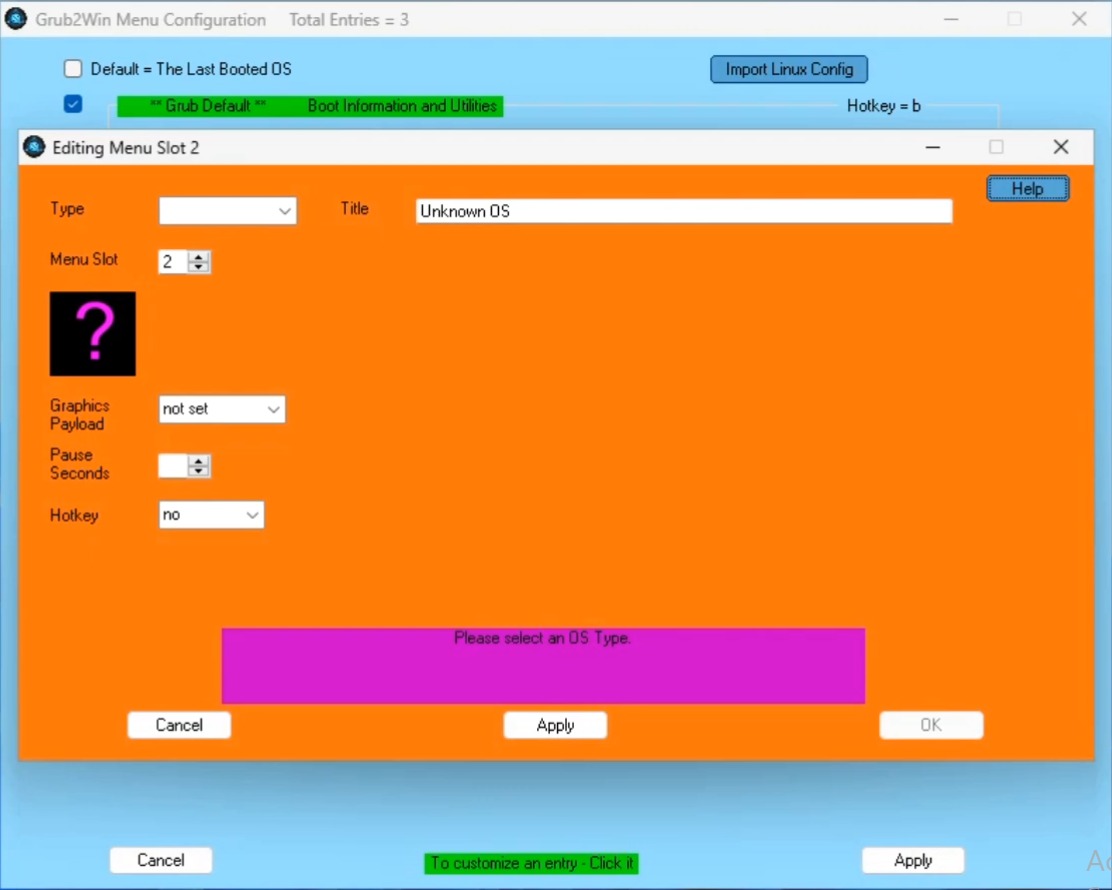Image resolution: width=1112 pixels, height=890 pixels.
Task: Click the Title input field
Action: pyautogui.click(x=684, y=211)
